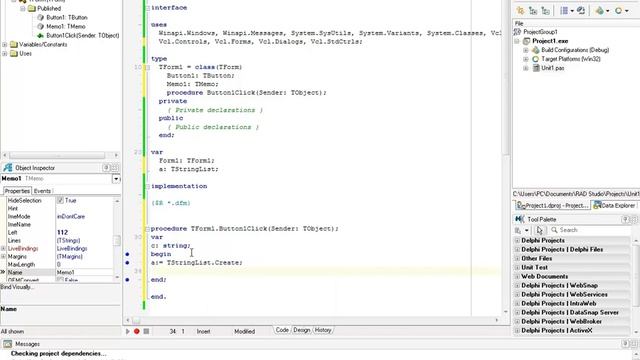Expand Target Platforms (Win32) node
Image resolution: width=640 pixels, height=360 pixels.
click(526, 59)
